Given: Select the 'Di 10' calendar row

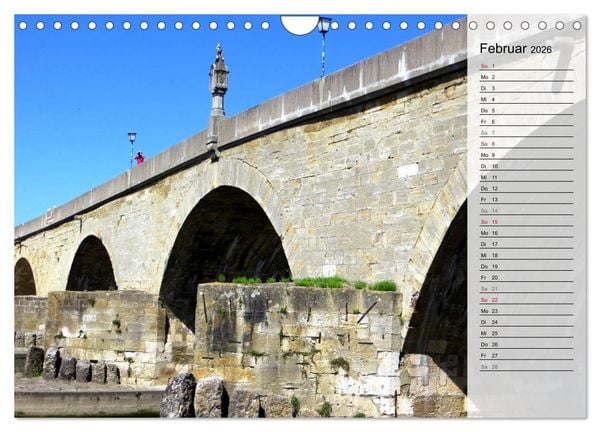Looking at the screenshot, I should [527, 166].
